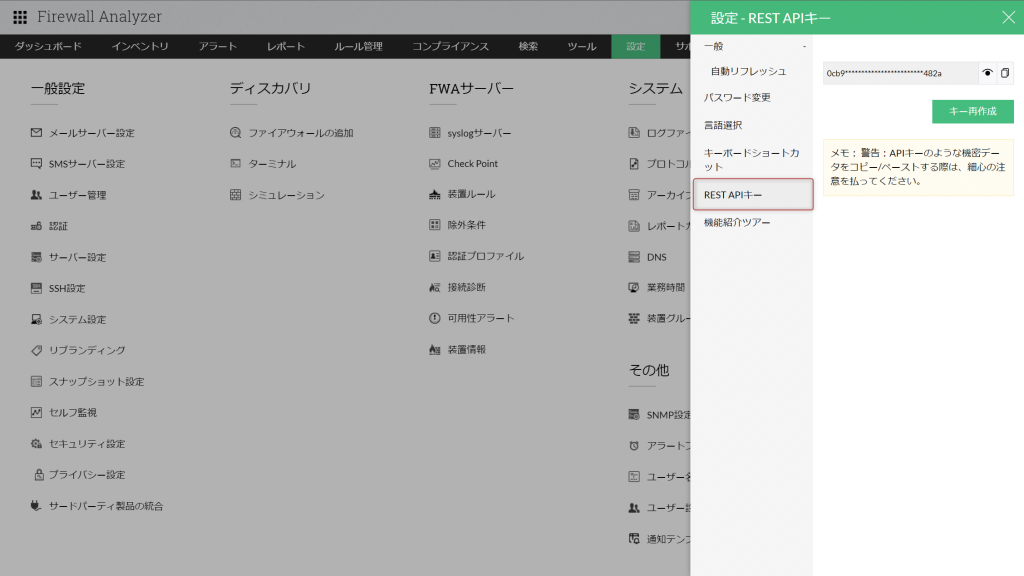Switch to the アラート tab
This screenshot has height=576, width=1024.
pyautogui.click(x=217, y=46)
